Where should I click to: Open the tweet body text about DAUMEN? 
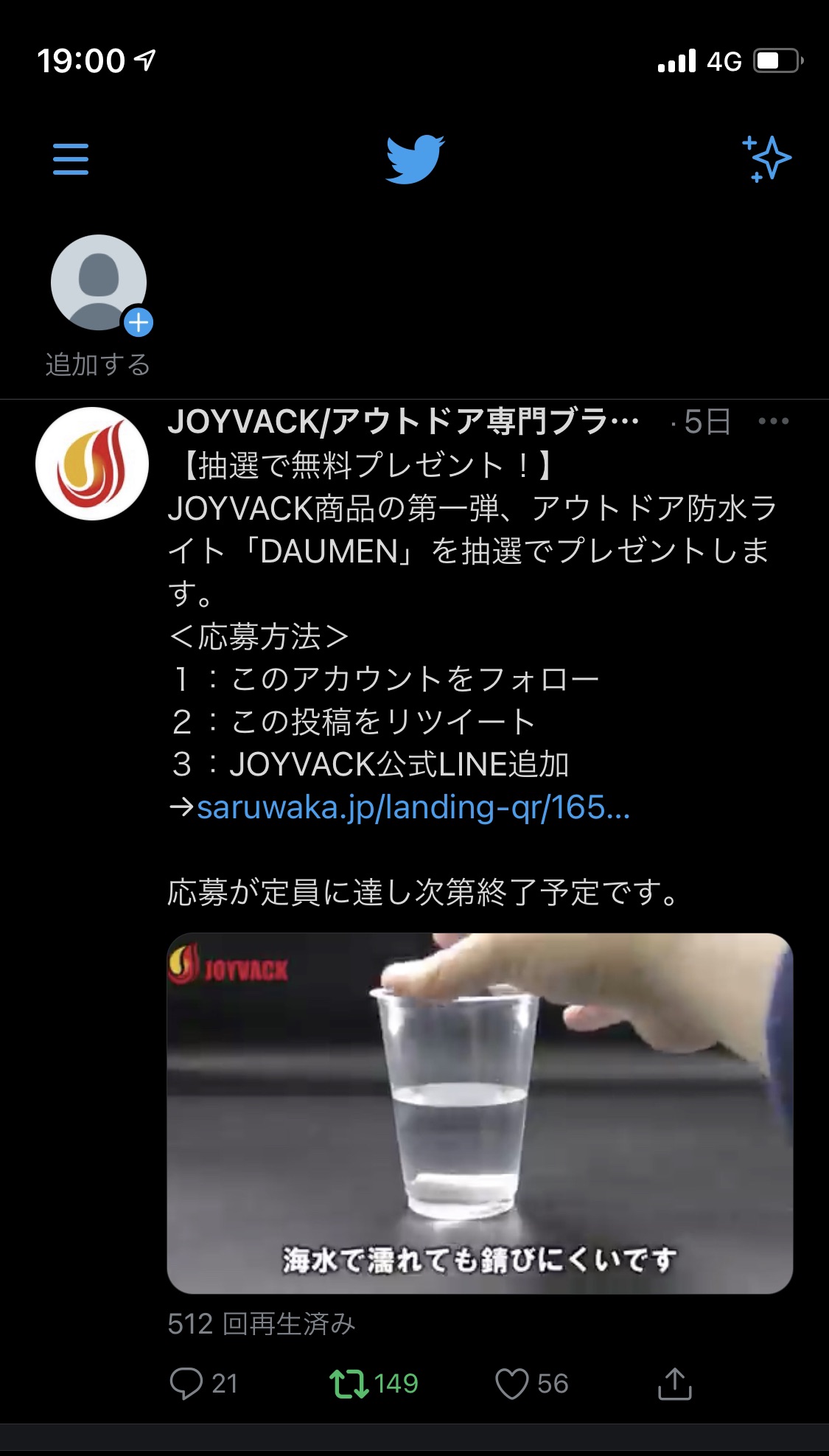(x=472, y=678)
